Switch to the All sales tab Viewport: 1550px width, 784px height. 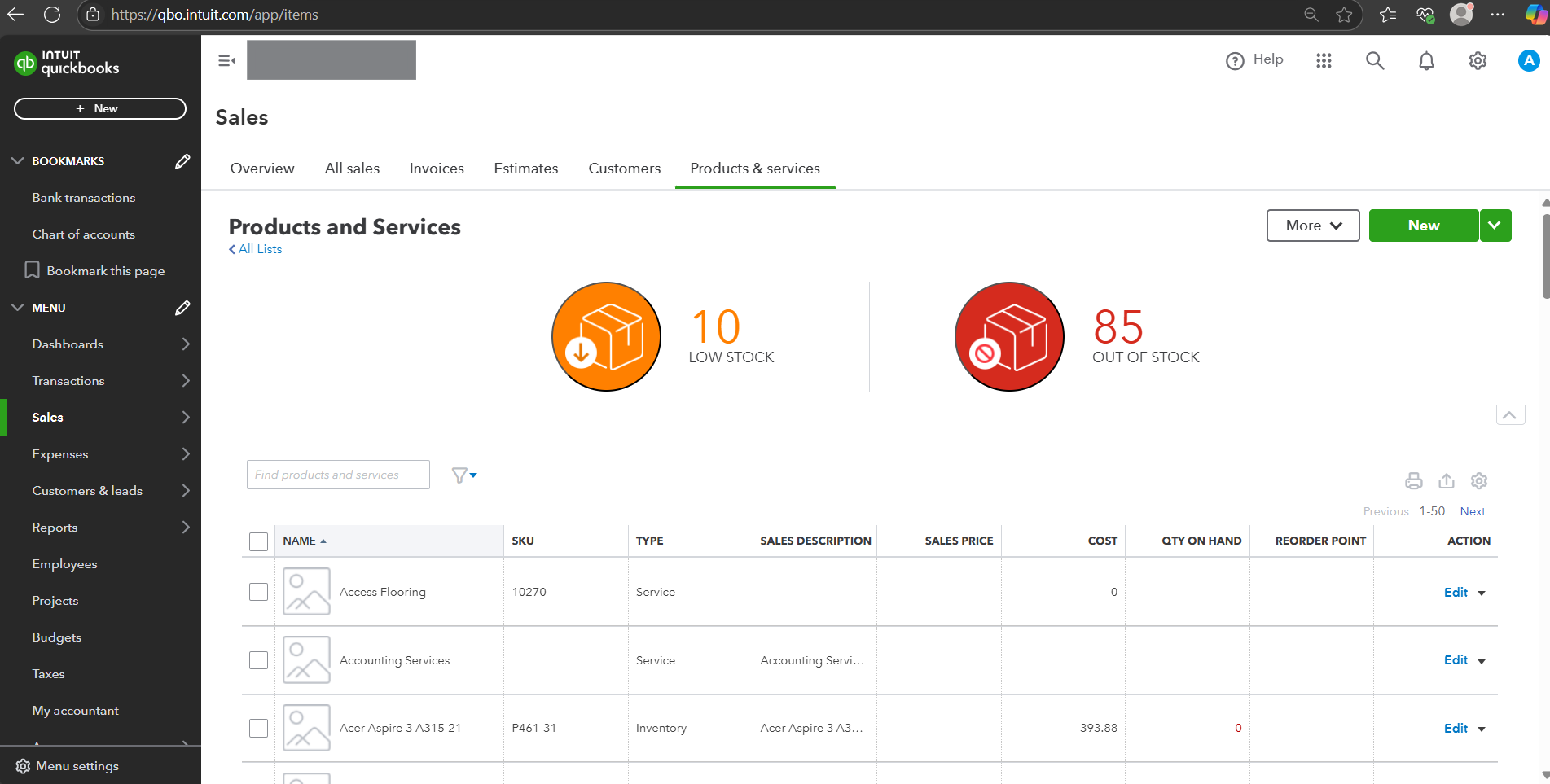(352, 169)
